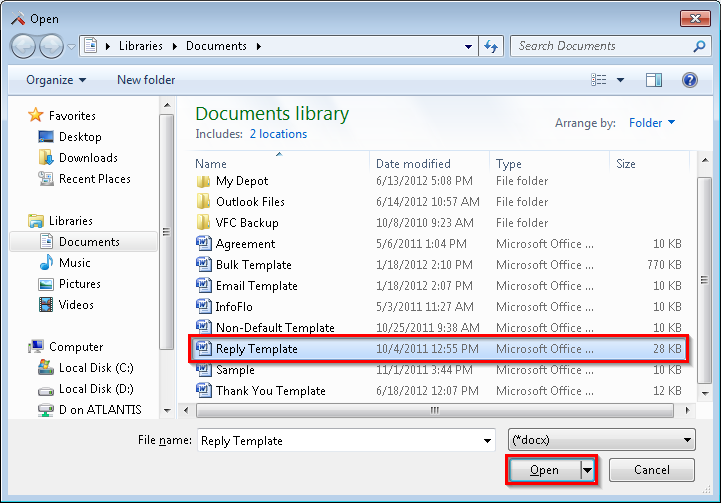Open the file type (*docx) dropdown

point(602,440)
